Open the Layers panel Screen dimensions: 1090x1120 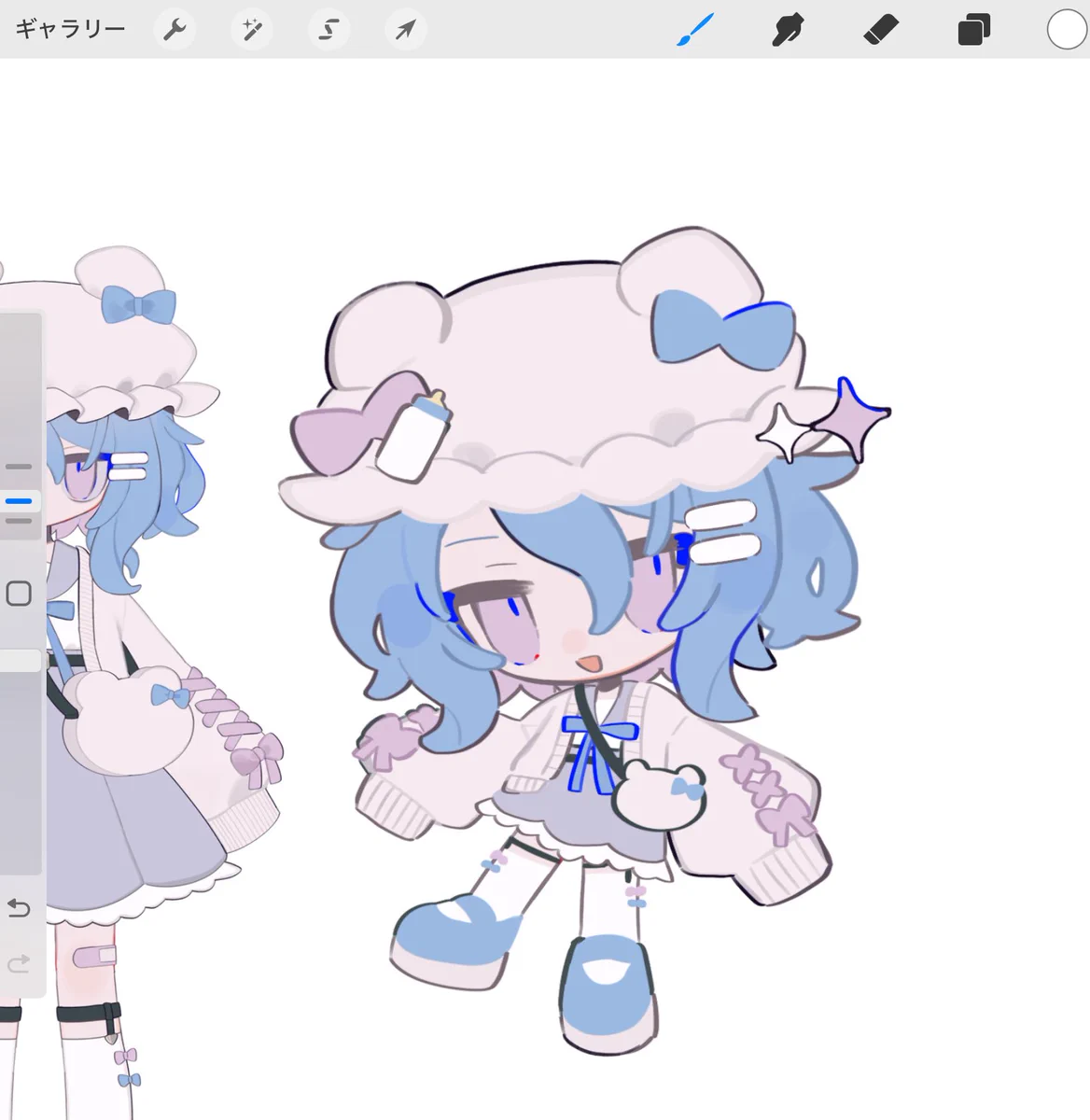973,30
